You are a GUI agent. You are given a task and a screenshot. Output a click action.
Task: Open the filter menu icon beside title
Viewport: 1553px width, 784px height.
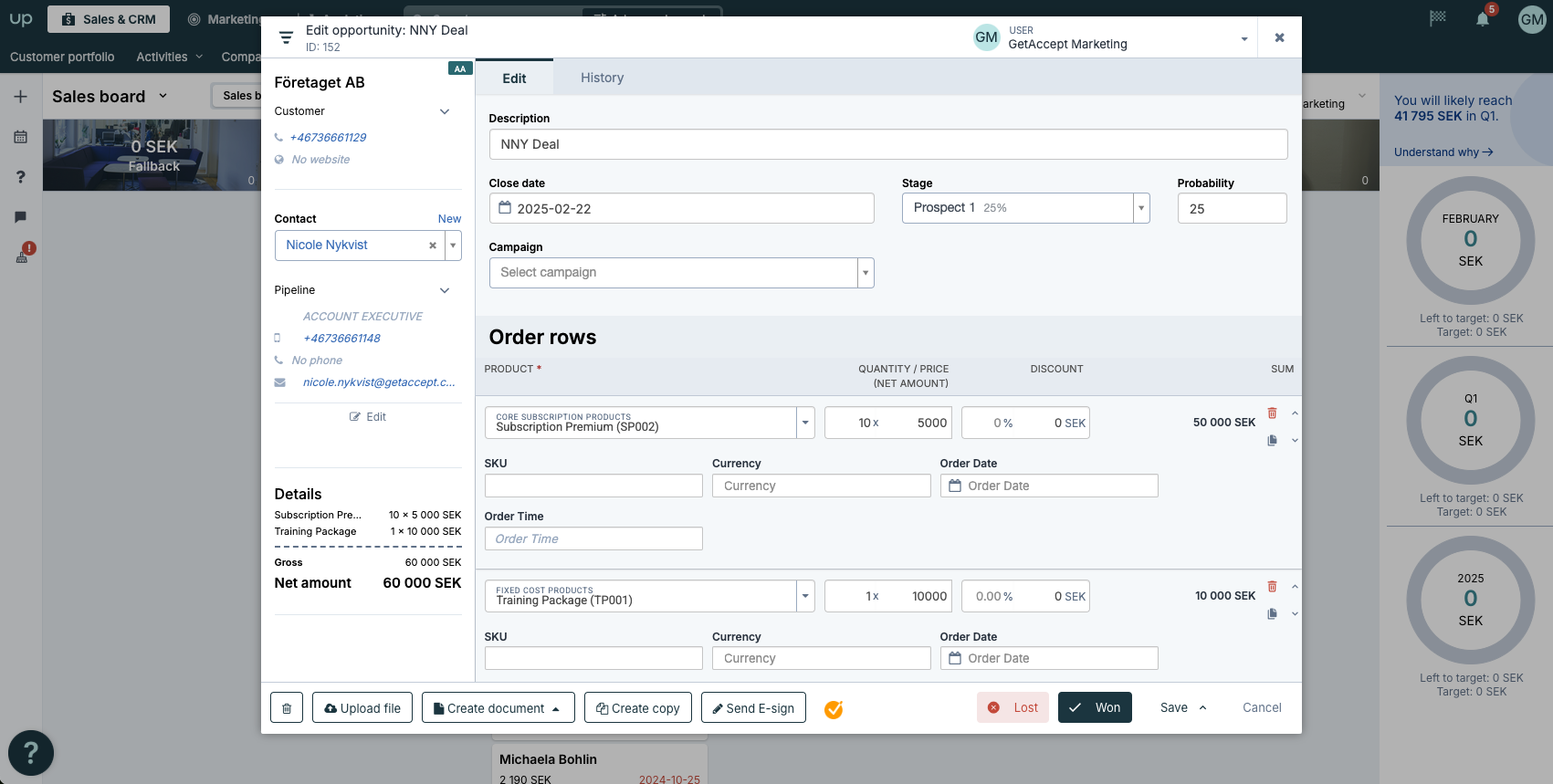(x=286, y=37)
